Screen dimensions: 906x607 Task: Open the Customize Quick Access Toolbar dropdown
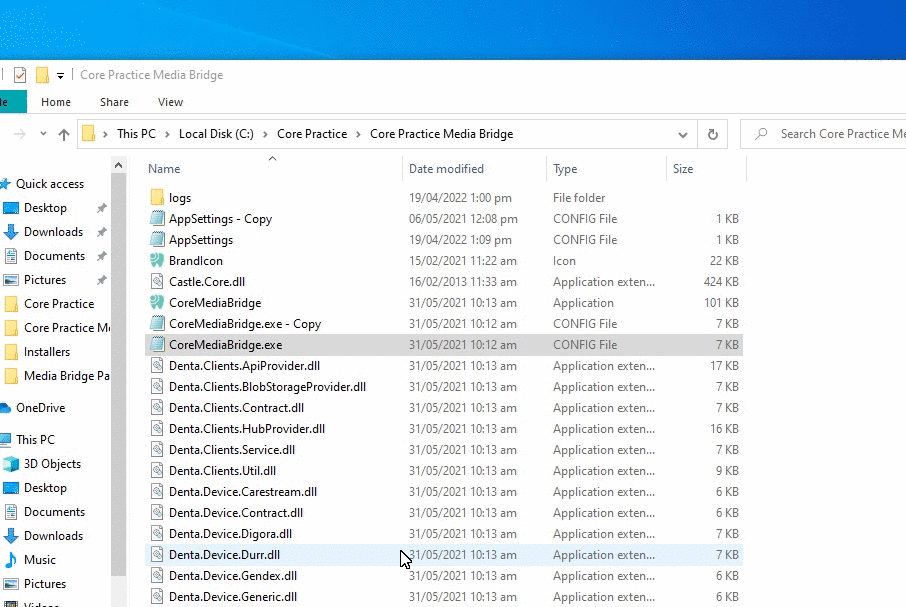[x=60, y=76]
